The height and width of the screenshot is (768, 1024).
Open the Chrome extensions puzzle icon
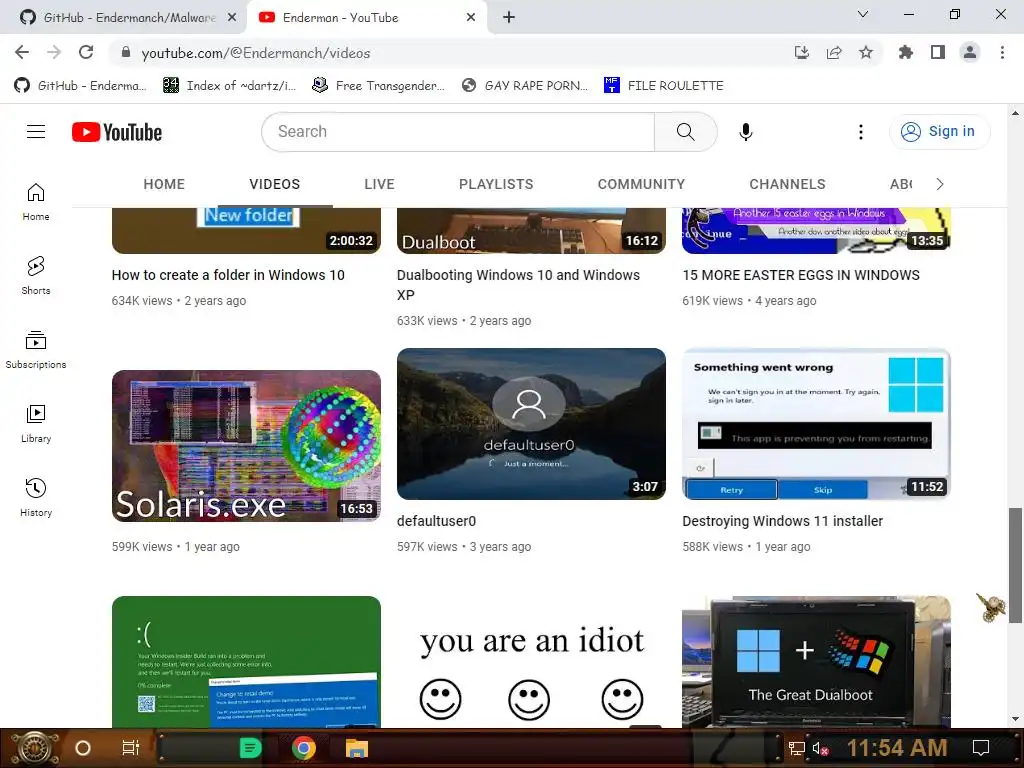(906, 52)
